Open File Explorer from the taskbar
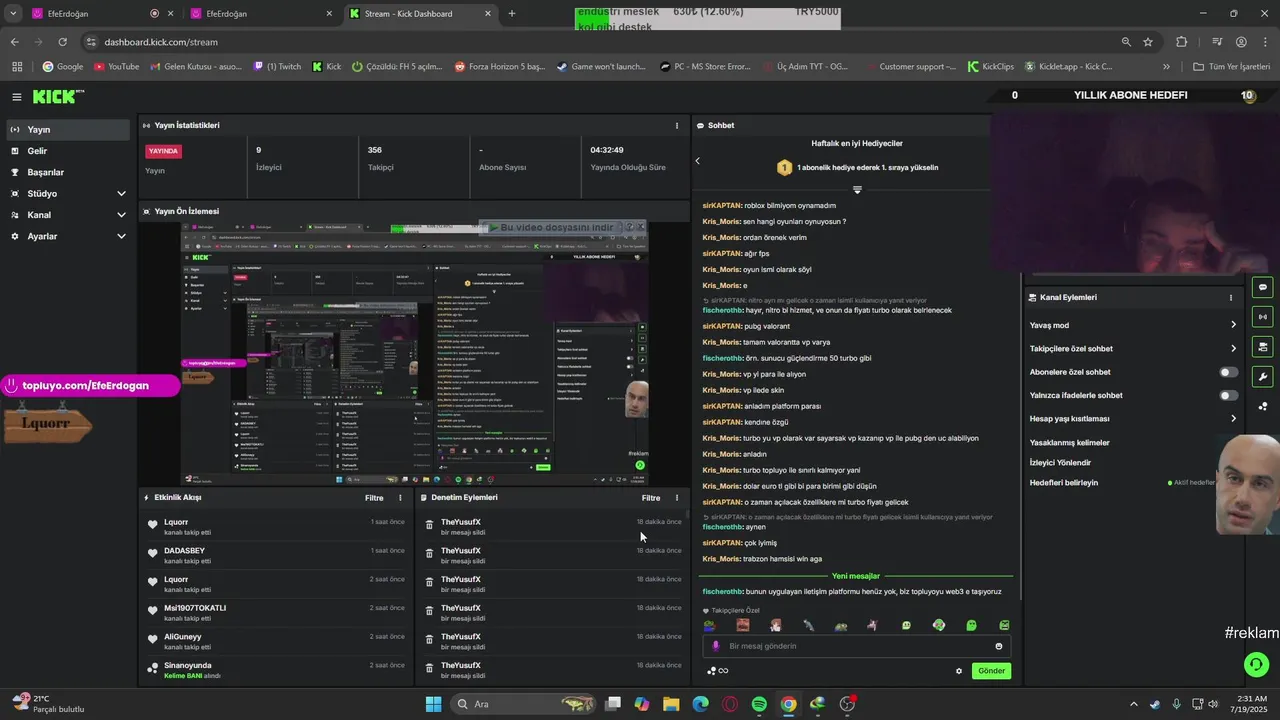The width and height of the screenshot is (1280, 720). (x=671, y=704)
